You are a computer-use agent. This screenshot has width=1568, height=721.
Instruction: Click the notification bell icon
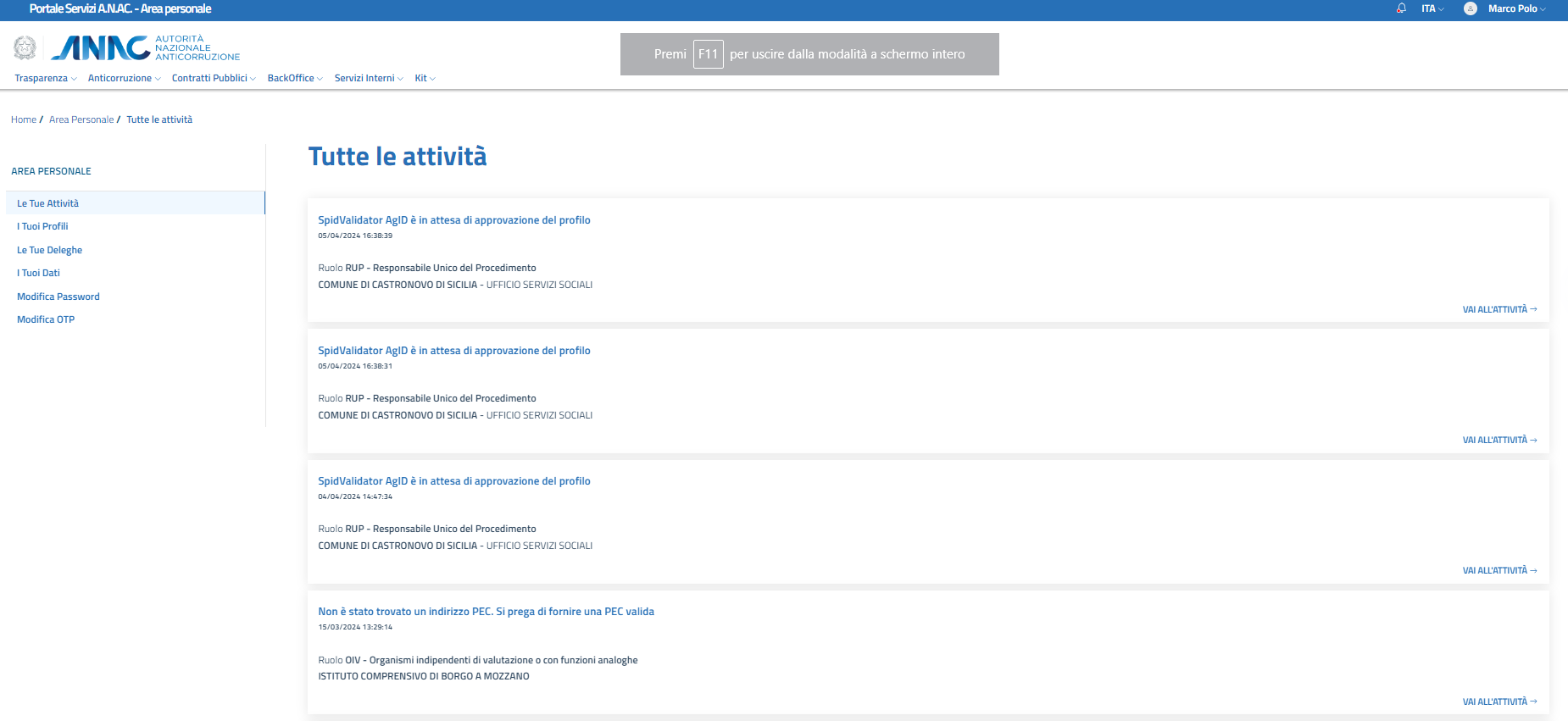coord(1401,8)
